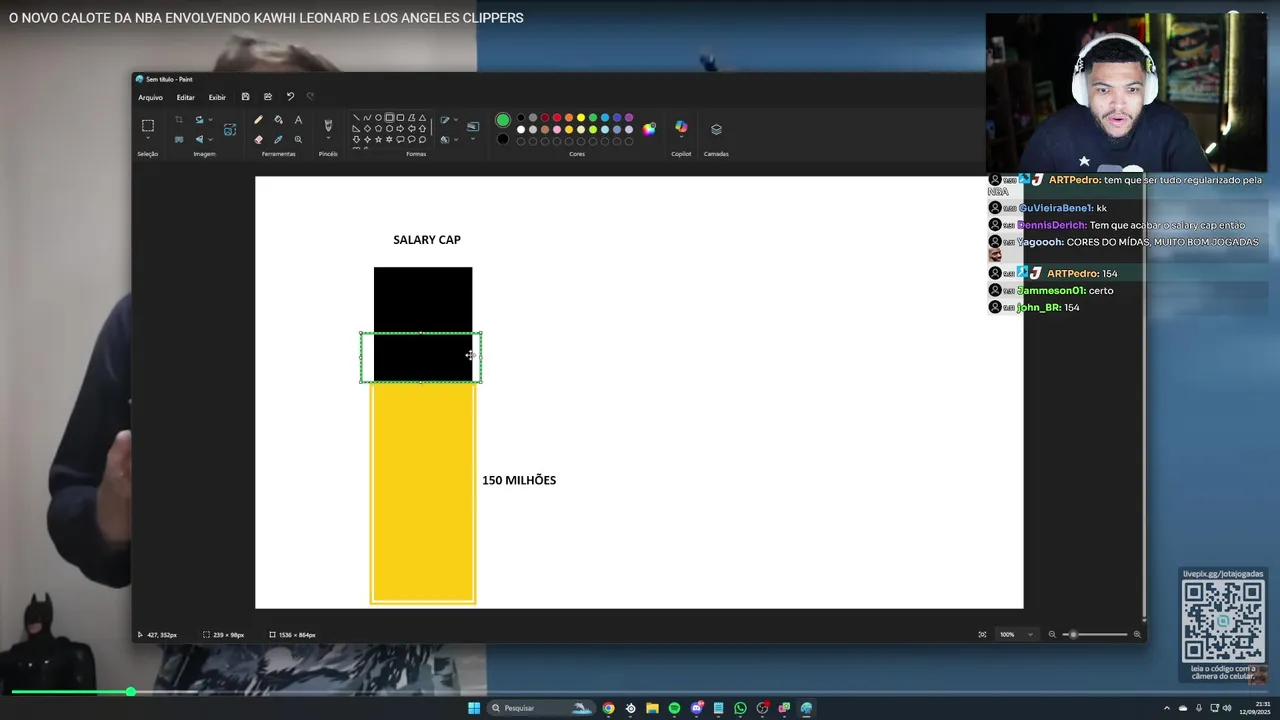
Task: Click the 150 MILHÕES text on canvas
Action: 519,480
